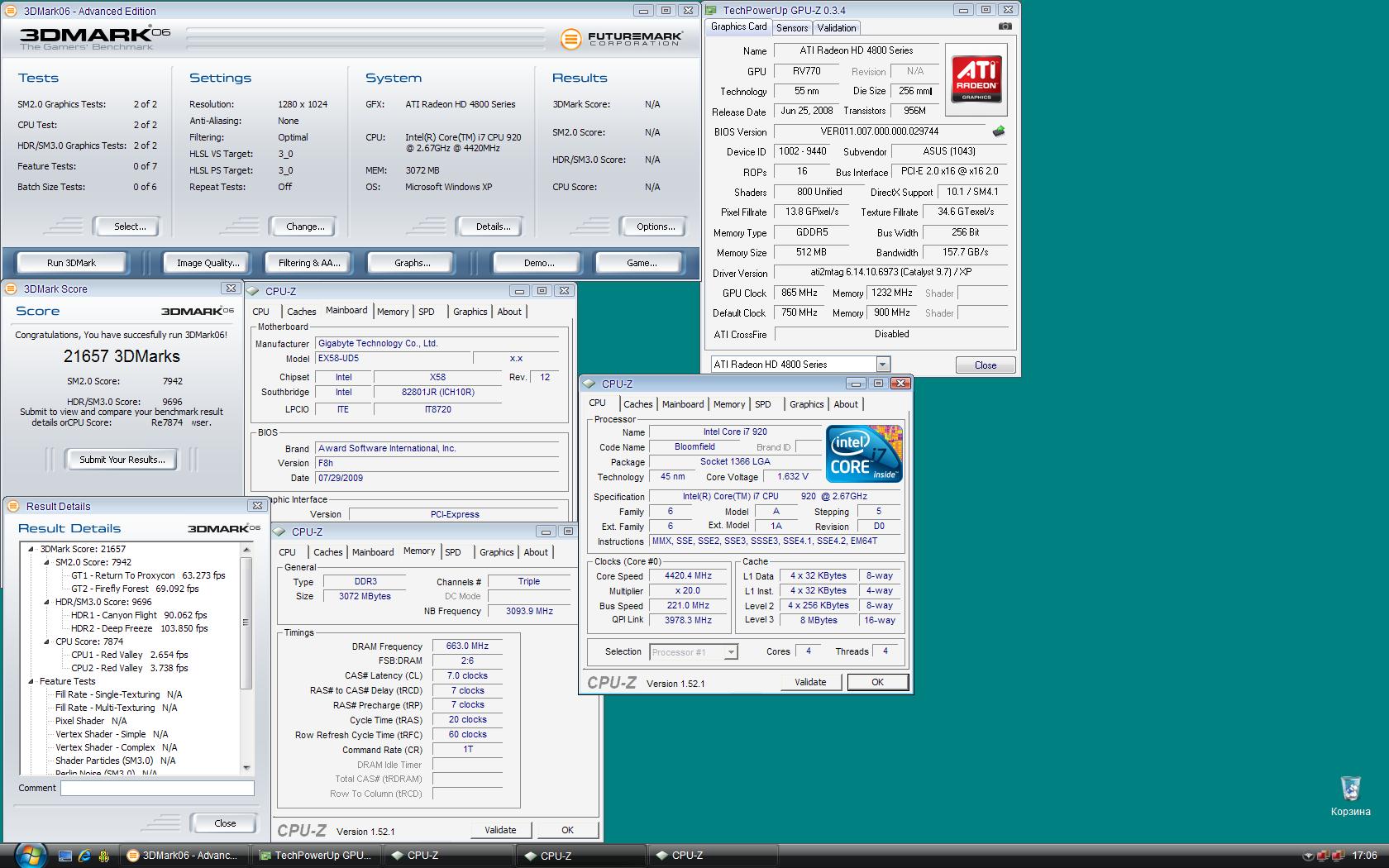Viewport: 1389px width, 868px height.
Task: Click the Show Desktop quick launch icon
Action: pos(65,856)
